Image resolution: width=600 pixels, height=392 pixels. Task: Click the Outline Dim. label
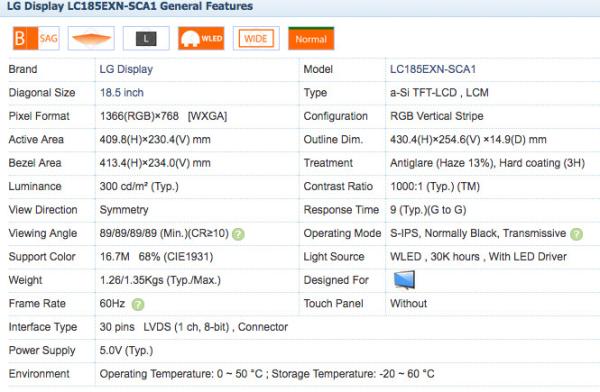pyautogui.click(x=333, y=139)
